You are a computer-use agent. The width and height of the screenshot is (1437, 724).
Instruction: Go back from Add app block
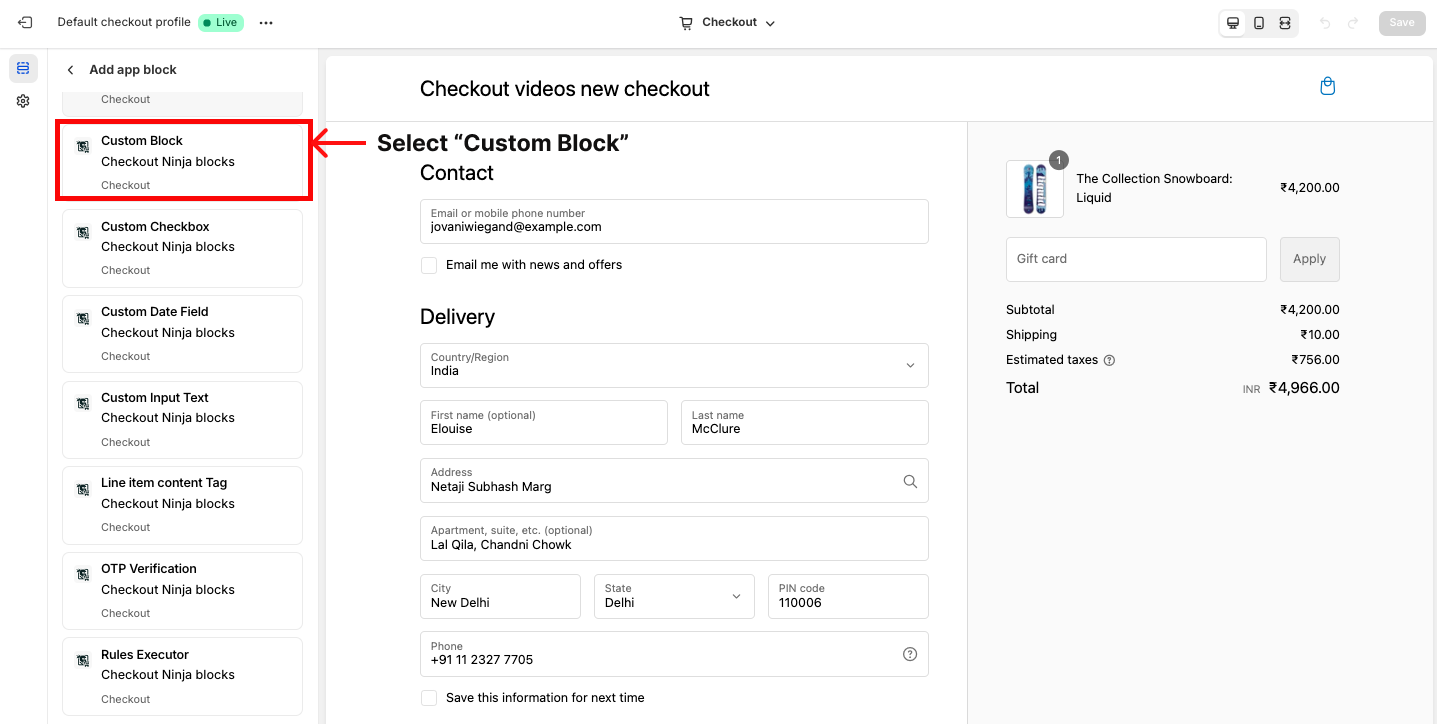tap(70, 70)
